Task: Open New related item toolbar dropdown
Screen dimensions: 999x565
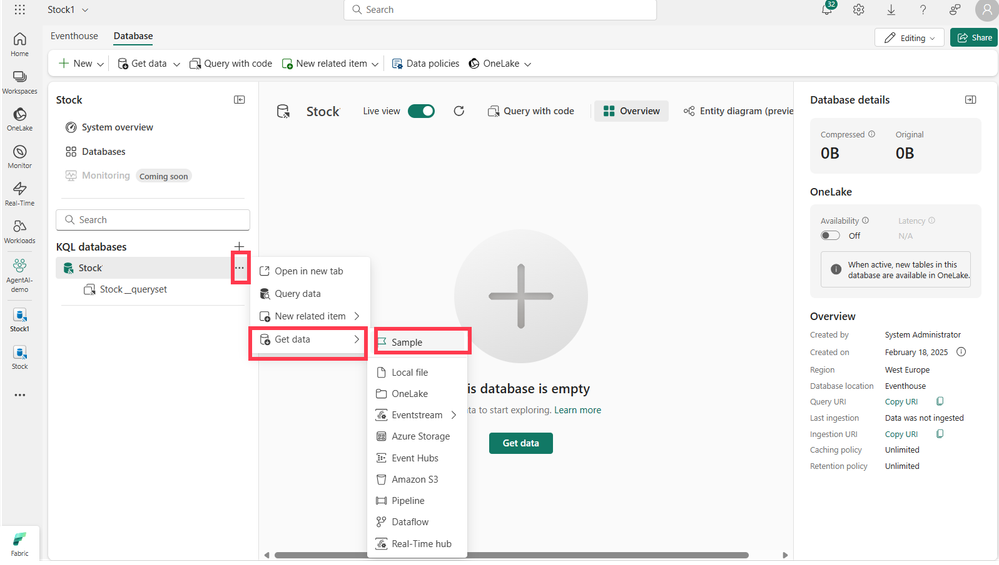Action: (x=330, y=64)
